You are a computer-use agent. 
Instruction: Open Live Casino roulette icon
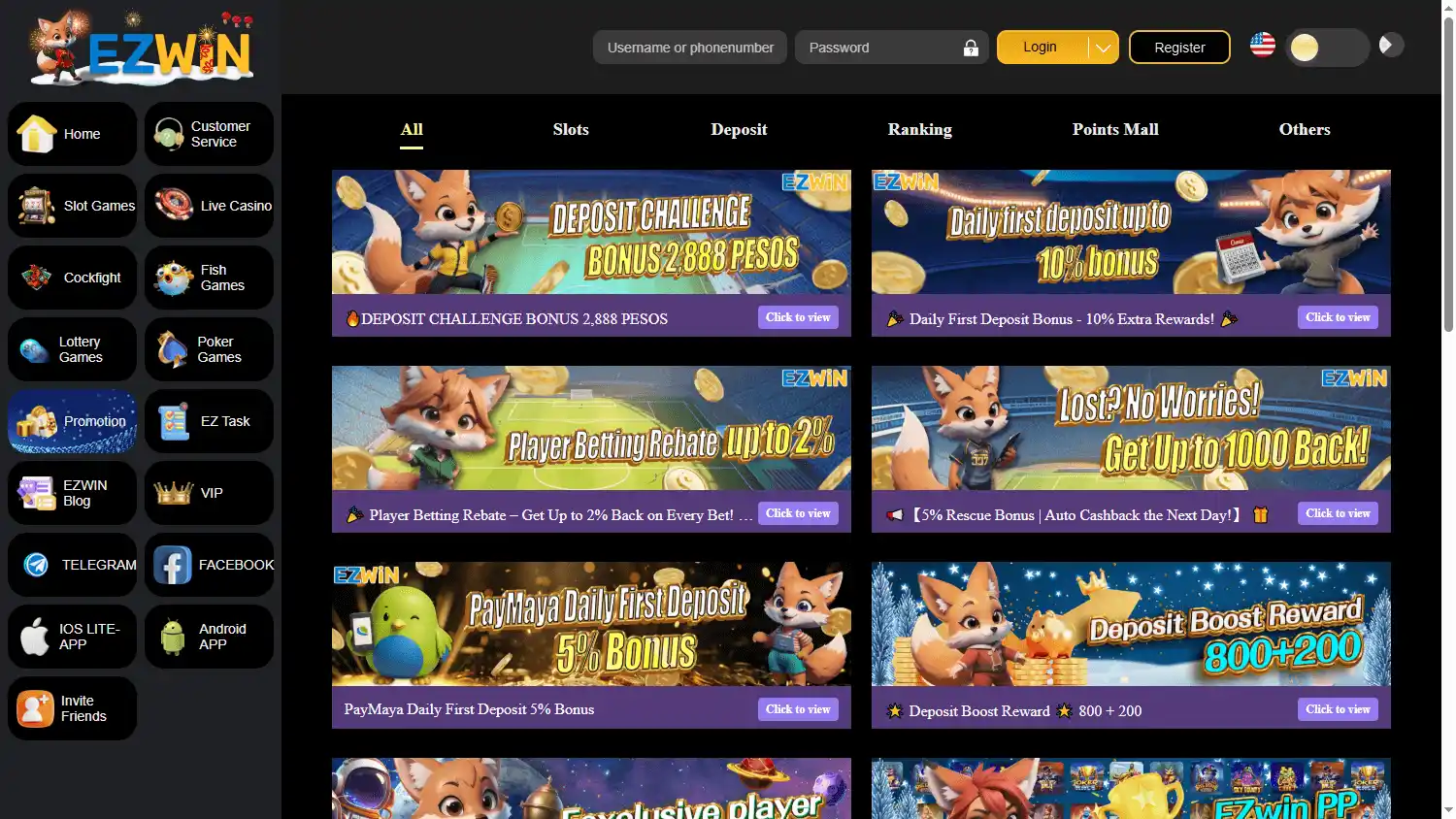tap(174, 205)
